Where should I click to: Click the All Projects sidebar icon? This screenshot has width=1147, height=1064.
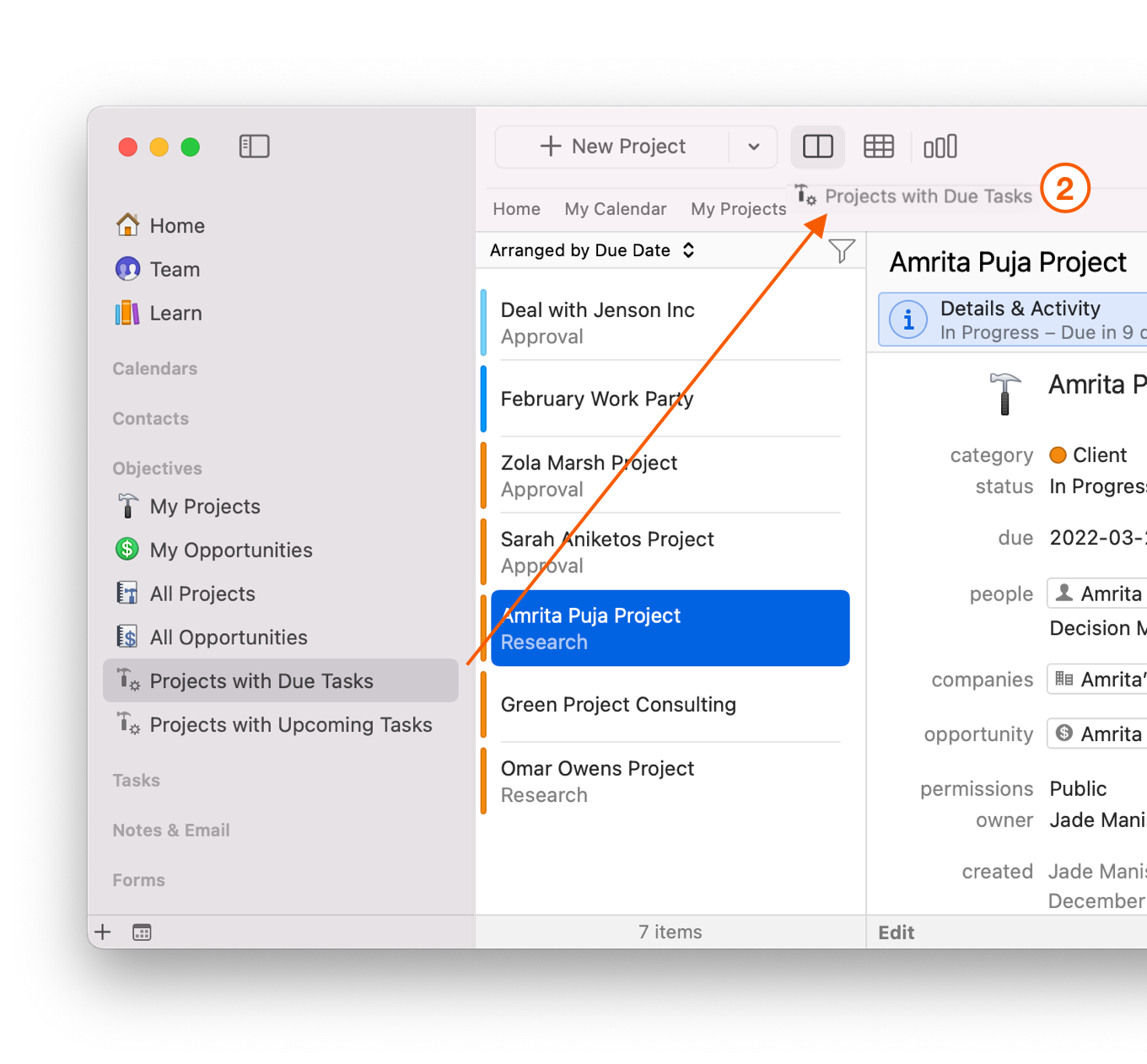point(127,593)
